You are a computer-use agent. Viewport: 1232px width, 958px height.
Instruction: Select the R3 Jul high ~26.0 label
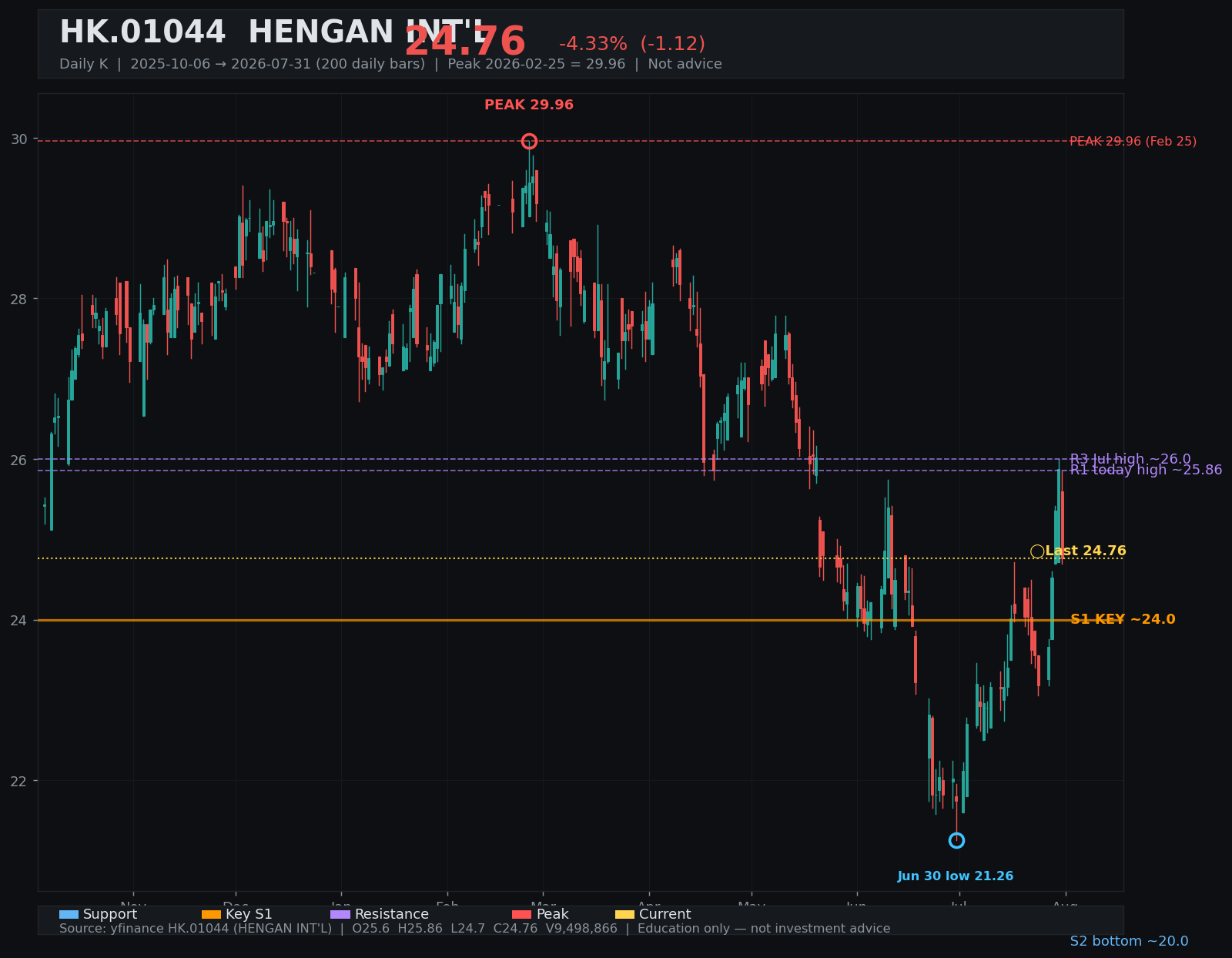click(x=1130, y=459)
